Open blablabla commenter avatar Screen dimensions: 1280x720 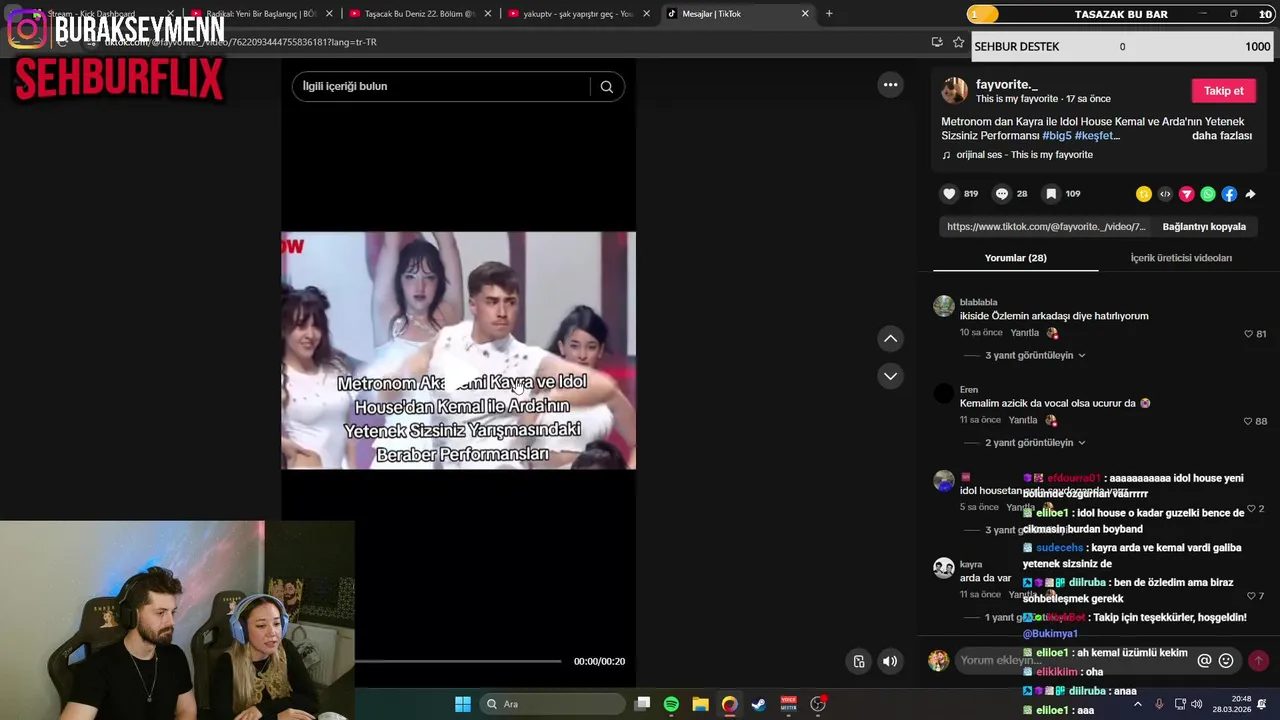(x=943, y=306)
